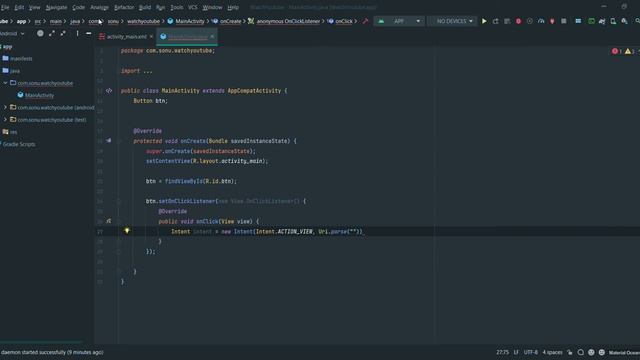Click the onCreate override gutter icon
This screenshot has width=640, height=360.
coord(109,140)
